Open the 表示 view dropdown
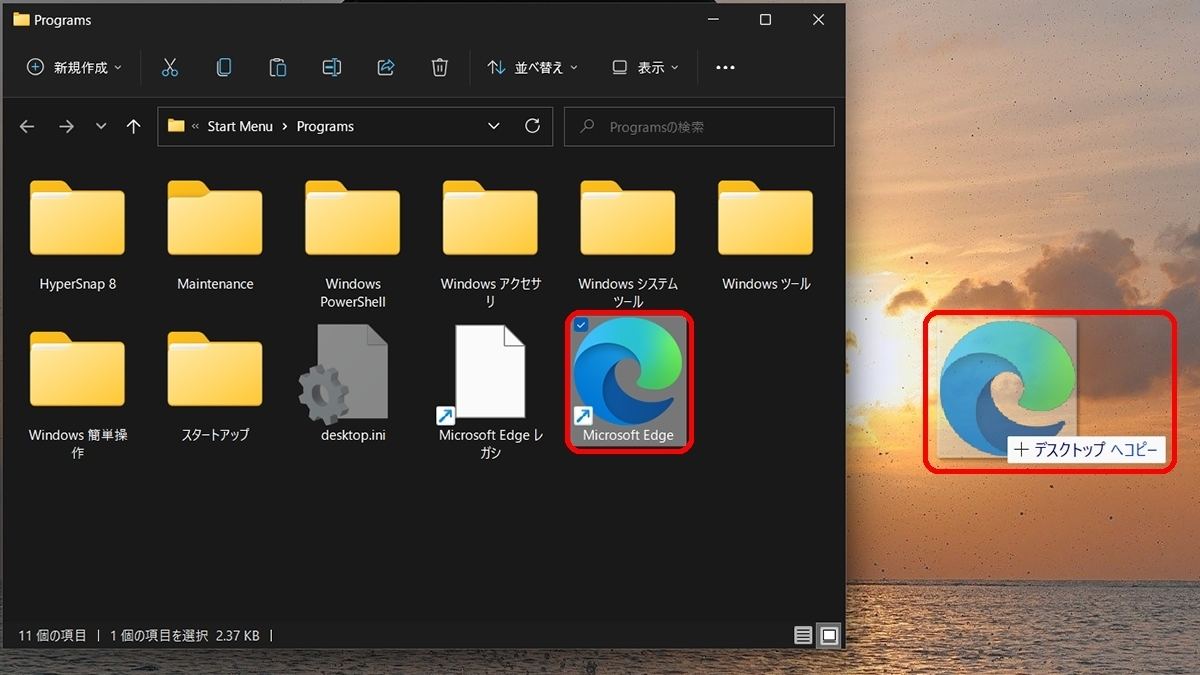 tap(646, 67)
